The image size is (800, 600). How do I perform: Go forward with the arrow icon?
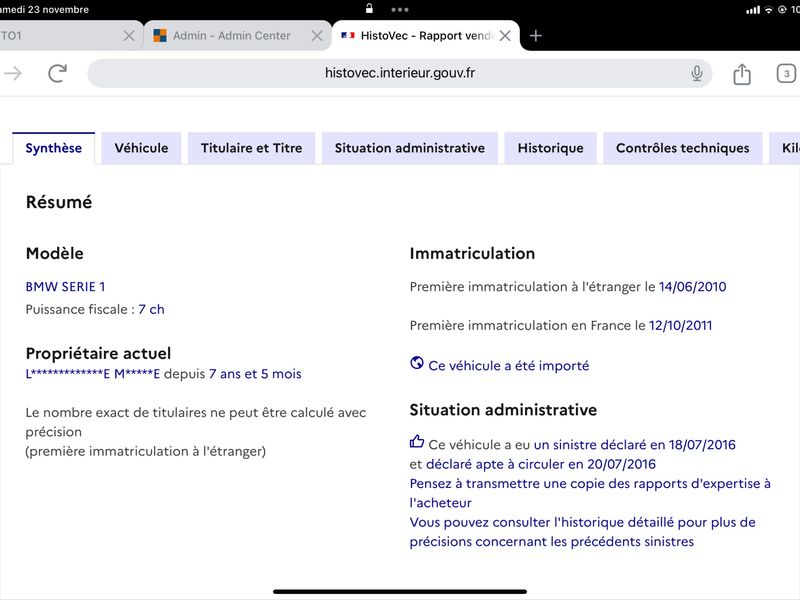coord(13,73)
